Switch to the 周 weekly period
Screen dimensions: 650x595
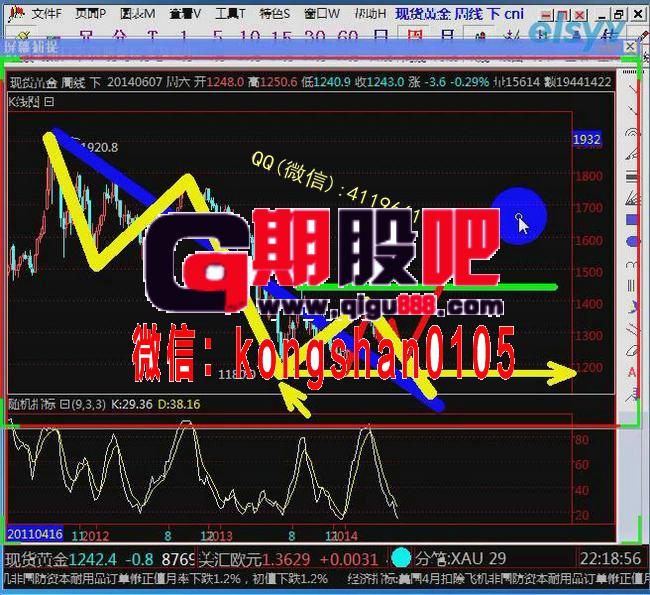(414, 35)
